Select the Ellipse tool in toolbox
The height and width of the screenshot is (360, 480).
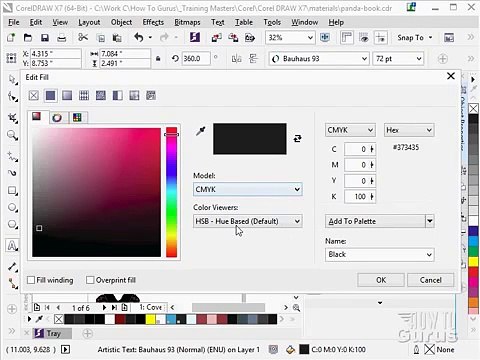tap(12, 207)
